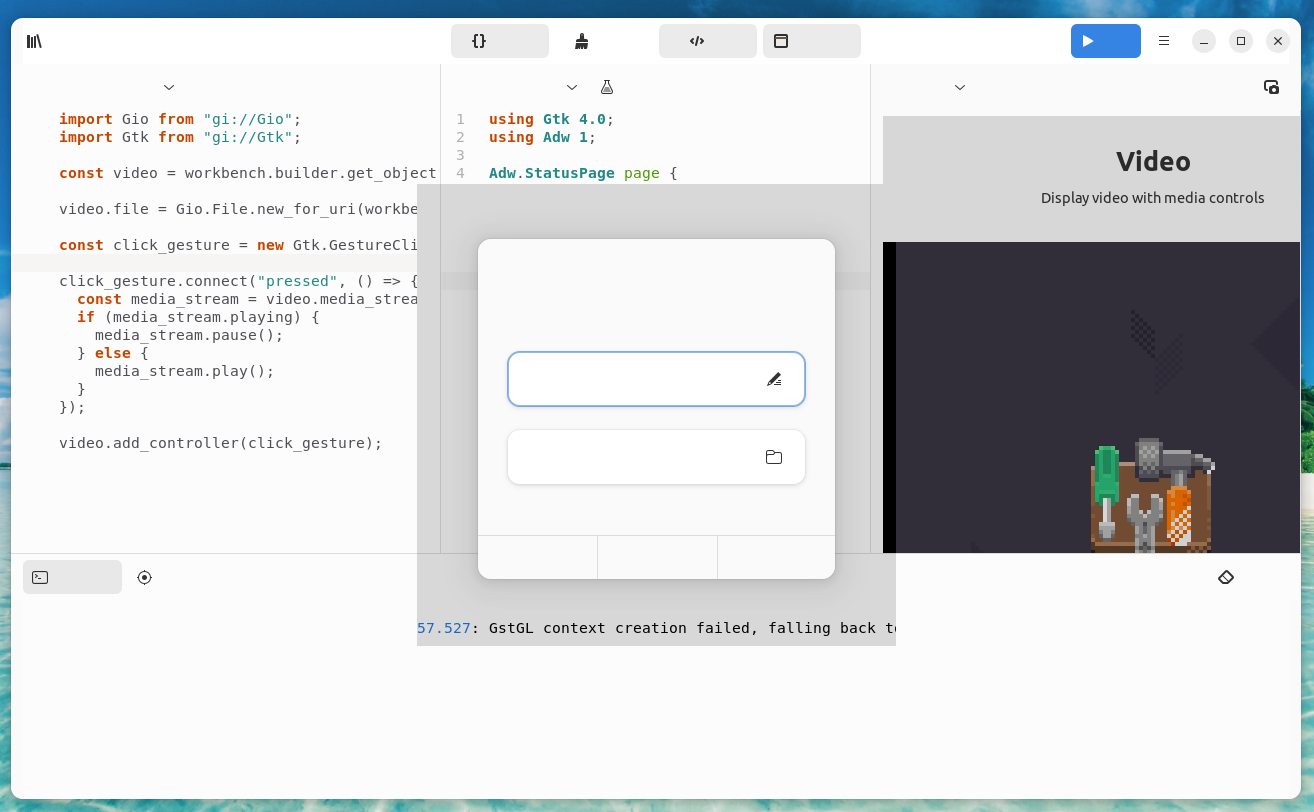Toggle the console panel visibility
This screenshot has width=1314, height=812.
tap(72, 577)
